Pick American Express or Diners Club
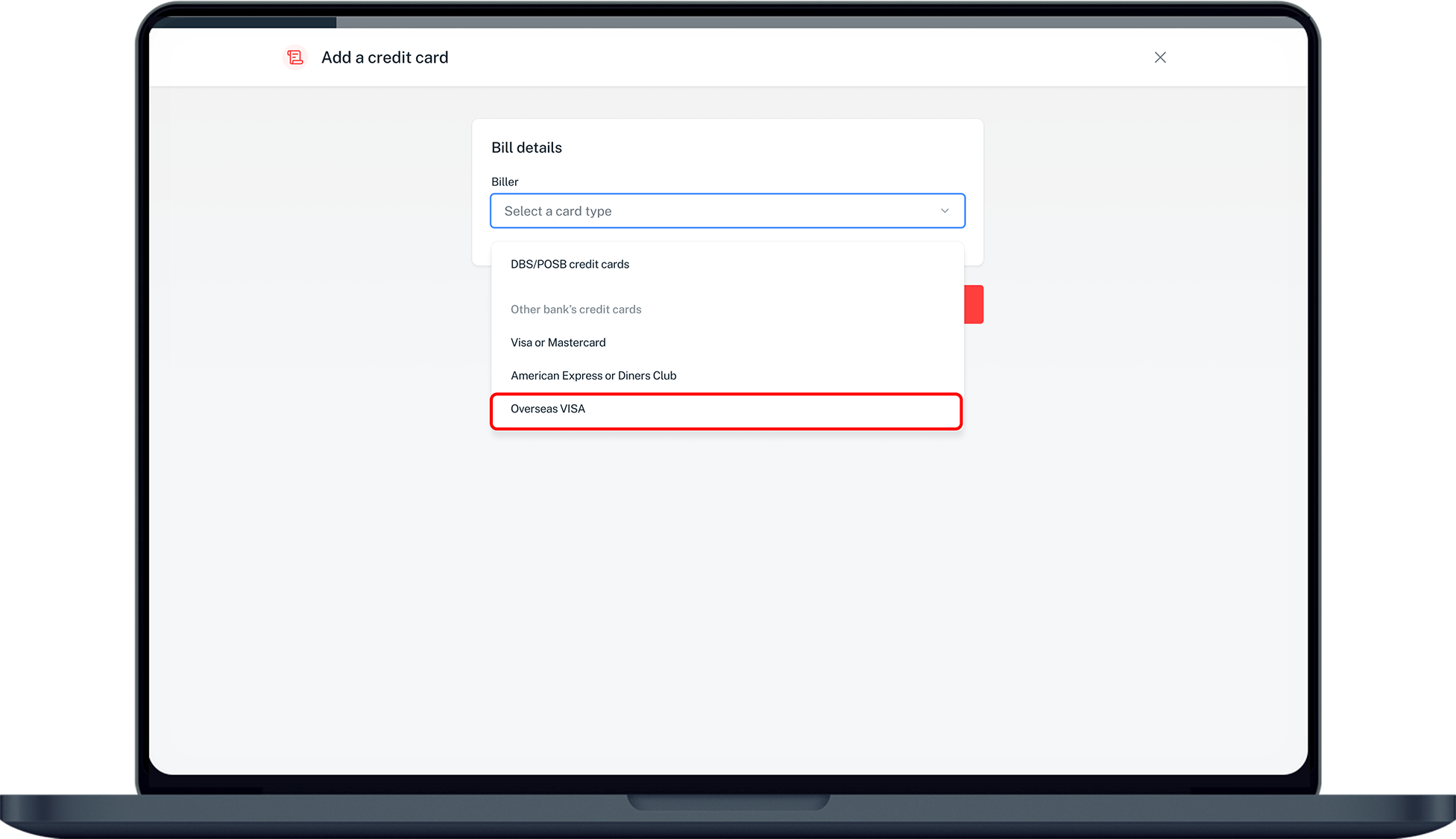1456x839 pixels. pos(593,375)
